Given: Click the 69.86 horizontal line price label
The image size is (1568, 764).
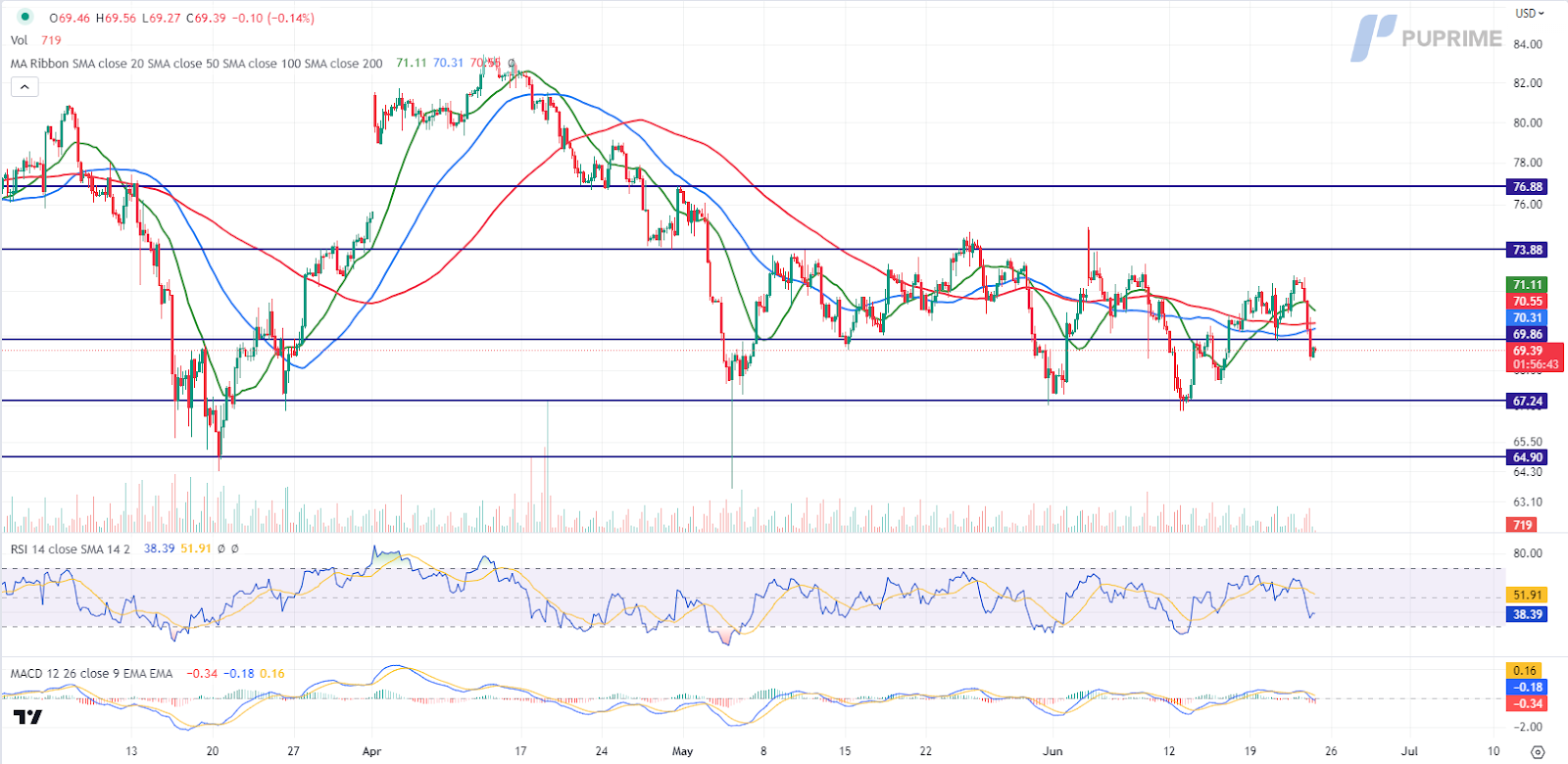Looking at the screenshot, I should click(1527, 334).
